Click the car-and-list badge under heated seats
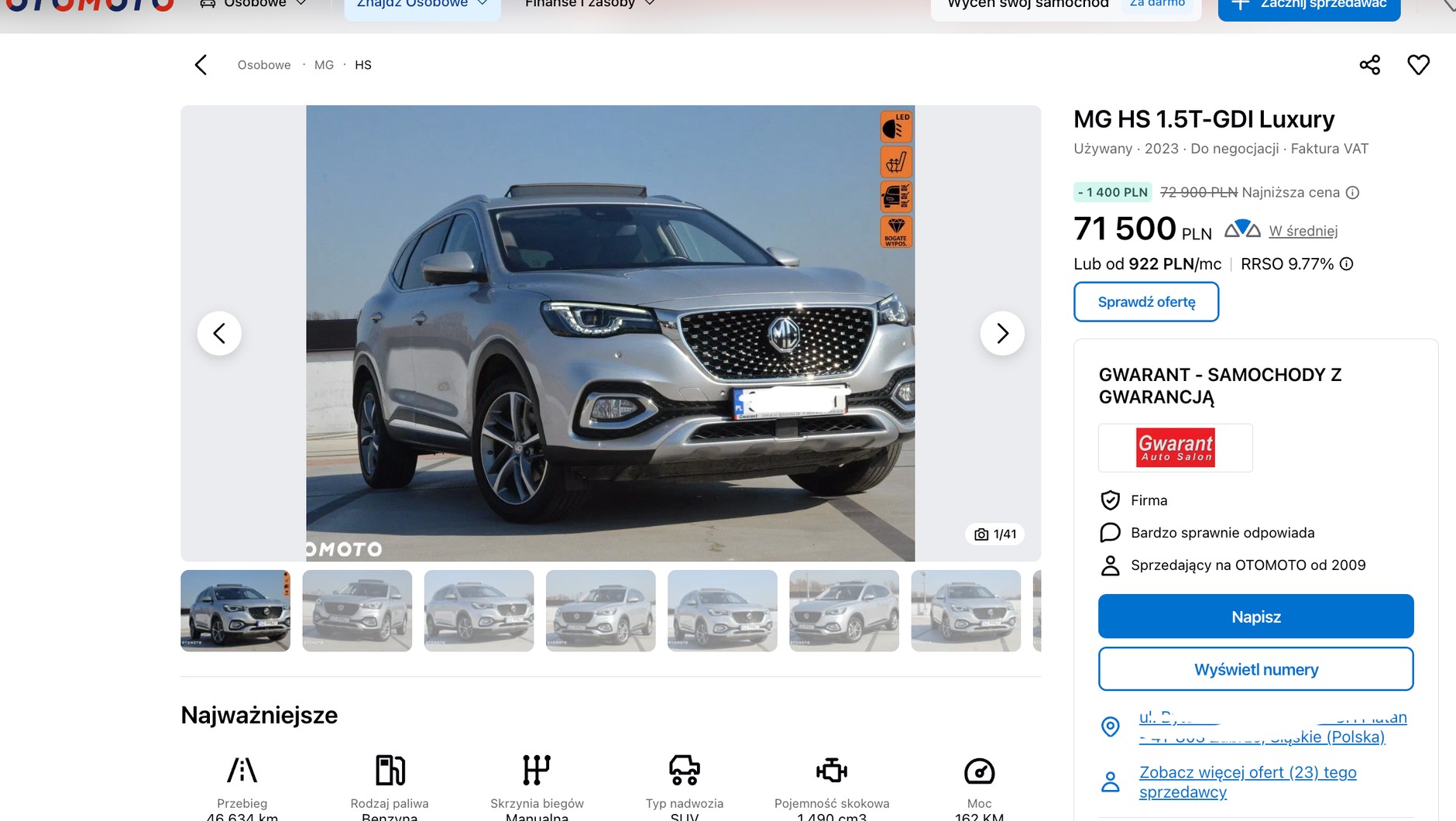Screen dimensions: 1456x821 pos(896,197)
